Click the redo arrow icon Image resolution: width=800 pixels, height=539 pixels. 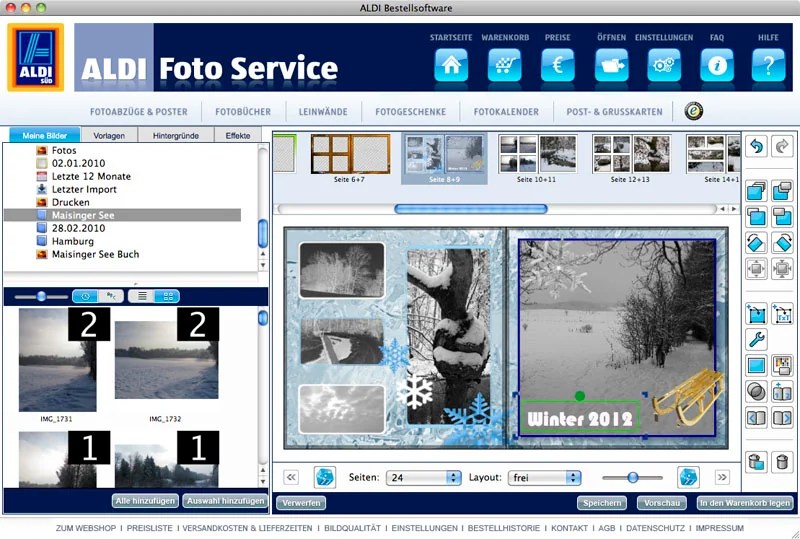click(782, 147)
